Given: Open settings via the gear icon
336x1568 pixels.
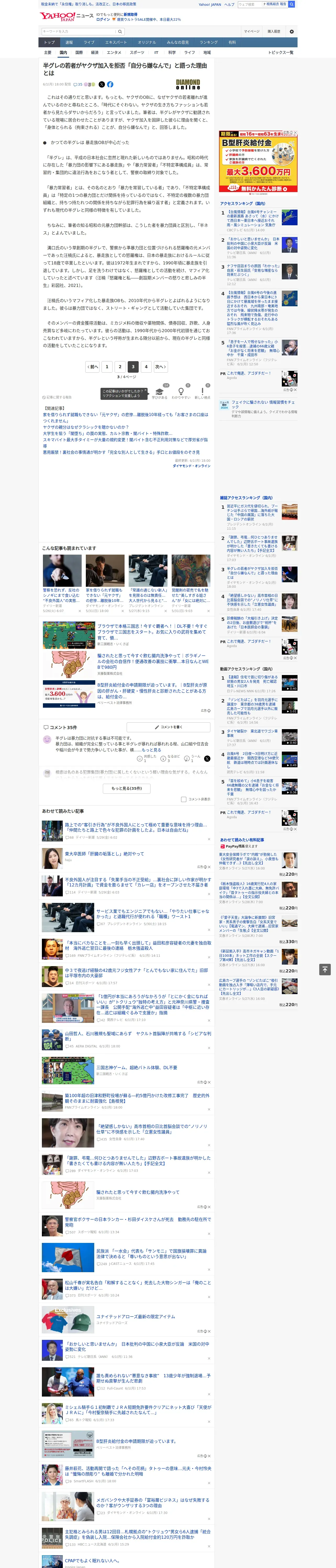Looking at the screenshot, I should tap(292, 31).
